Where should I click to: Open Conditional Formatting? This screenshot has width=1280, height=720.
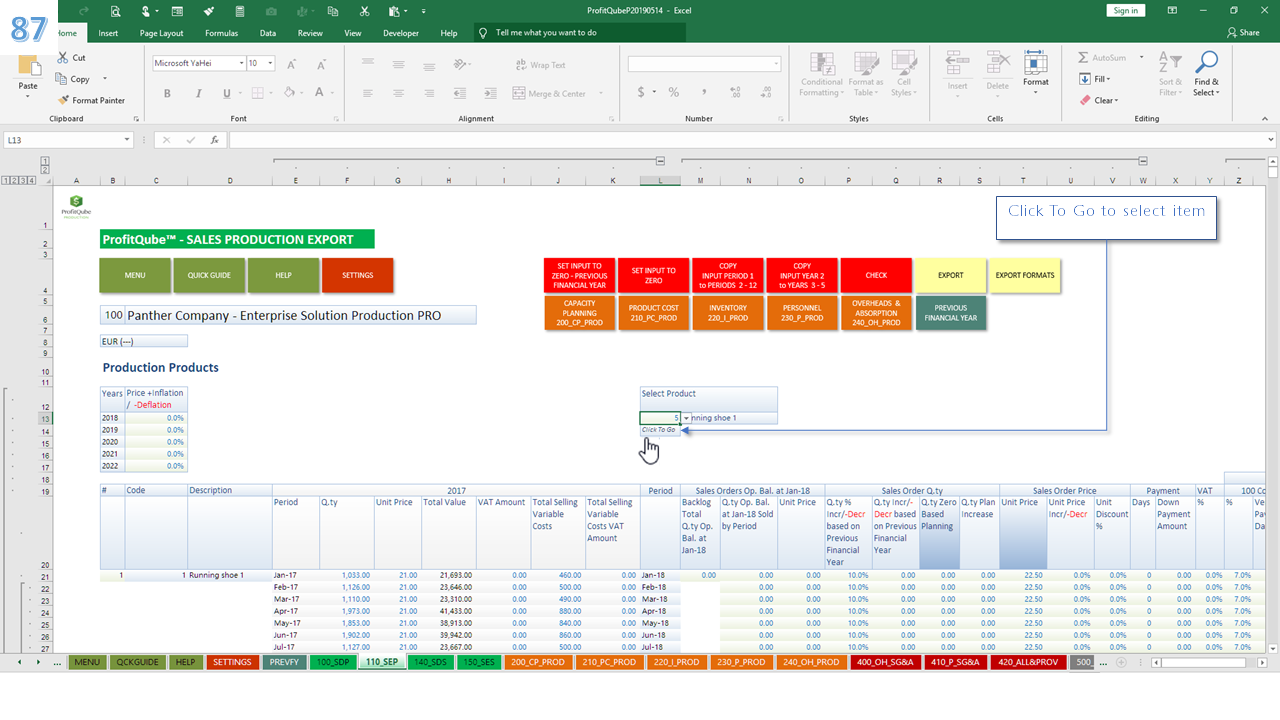click(821, 74)
